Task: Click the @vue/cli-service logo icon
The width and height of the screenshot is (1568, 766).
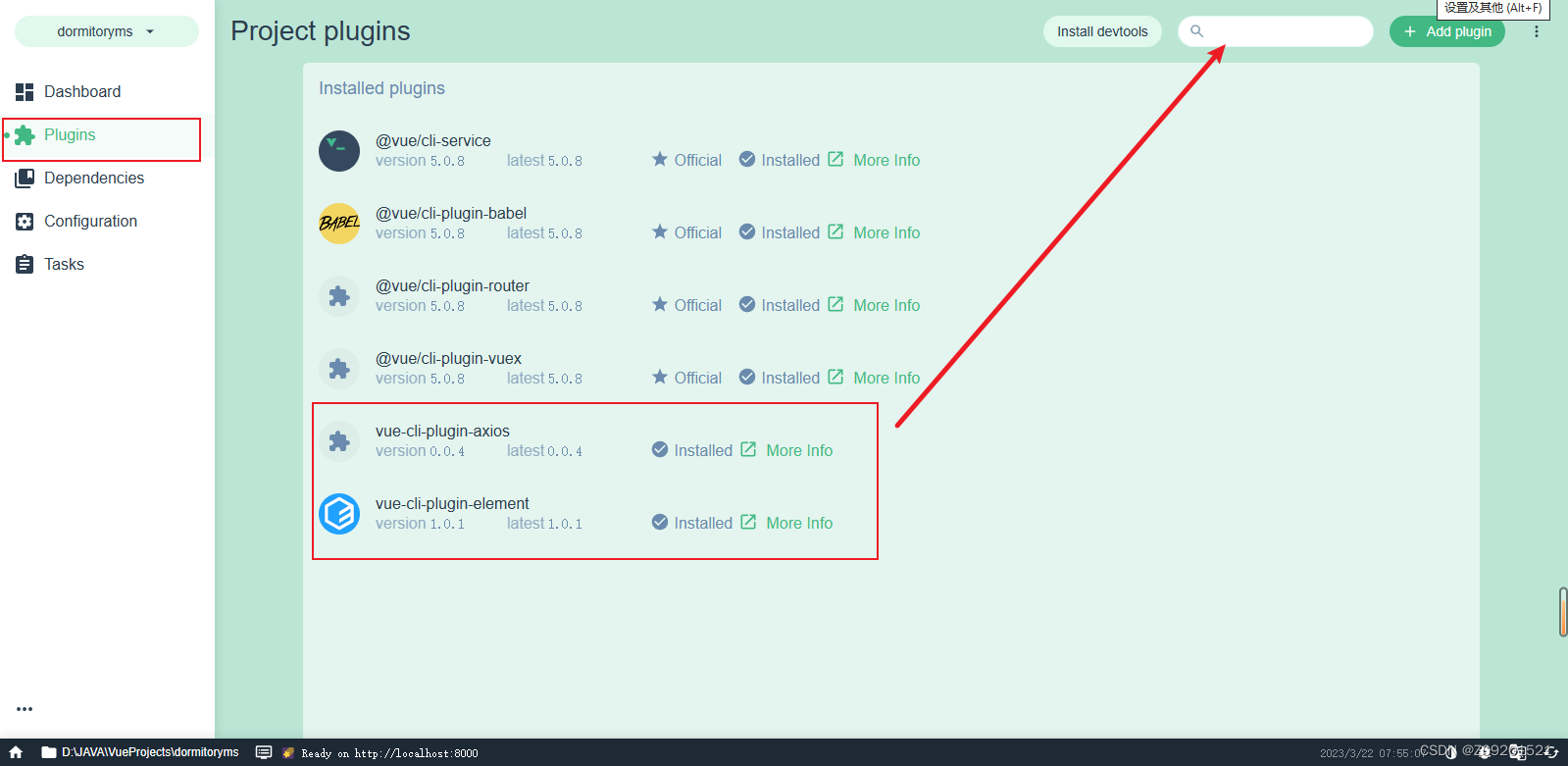Action: click(x=339, y=151)
